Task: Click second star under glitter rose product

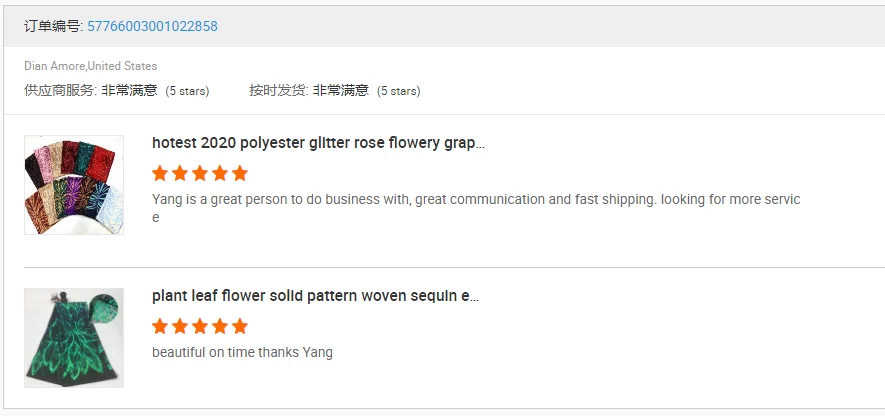Action: pos(180,173)
